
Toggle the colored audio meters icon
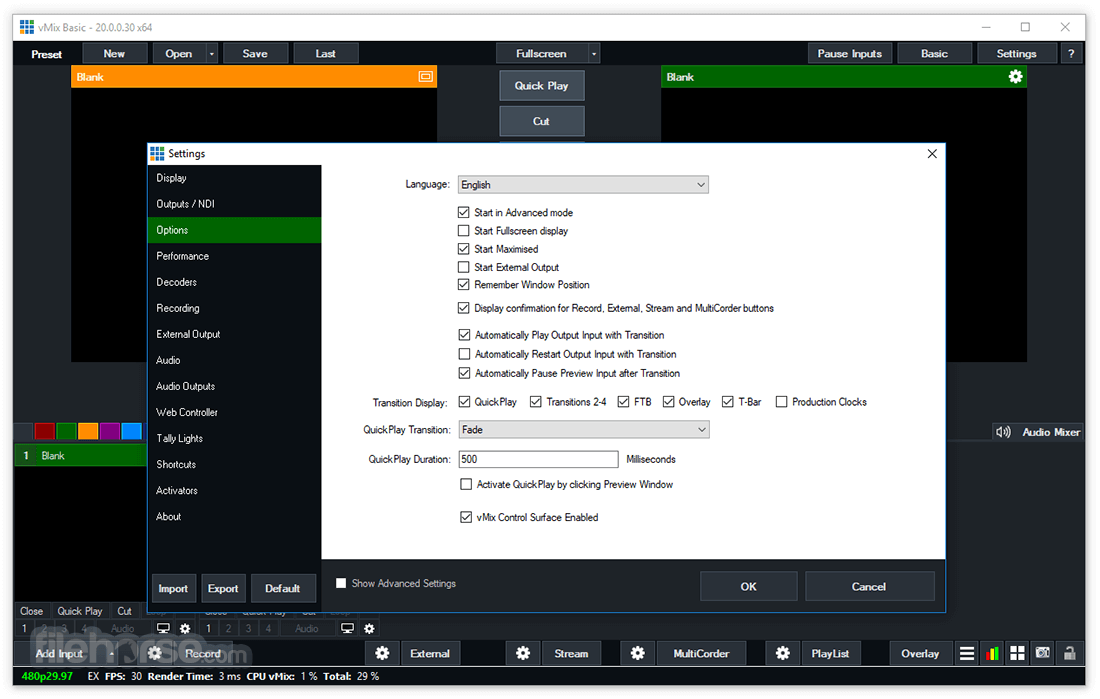click(992, 653)
